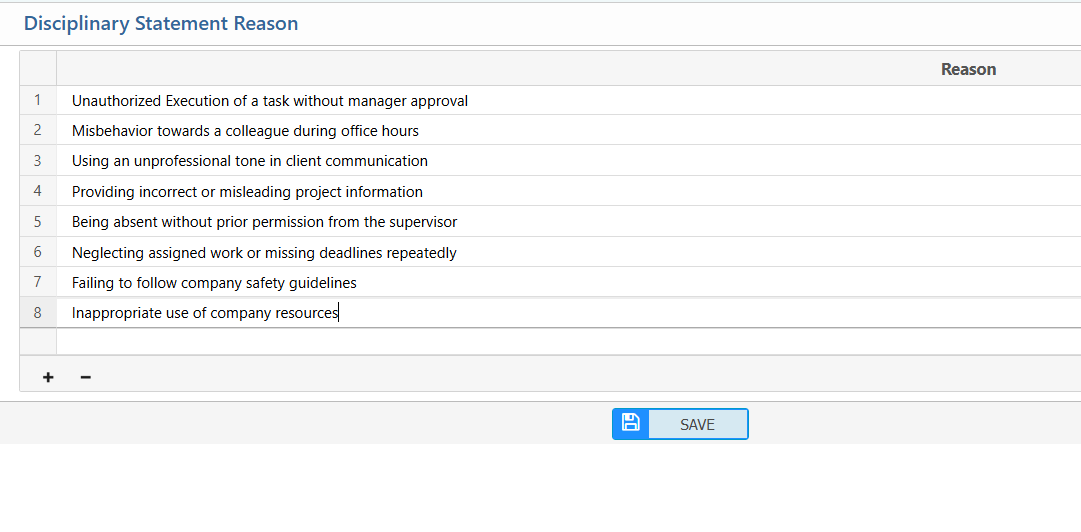Screen dimensions: 1081x532
Task: Click the minus icon to remove row
Action: pos(85,377)
